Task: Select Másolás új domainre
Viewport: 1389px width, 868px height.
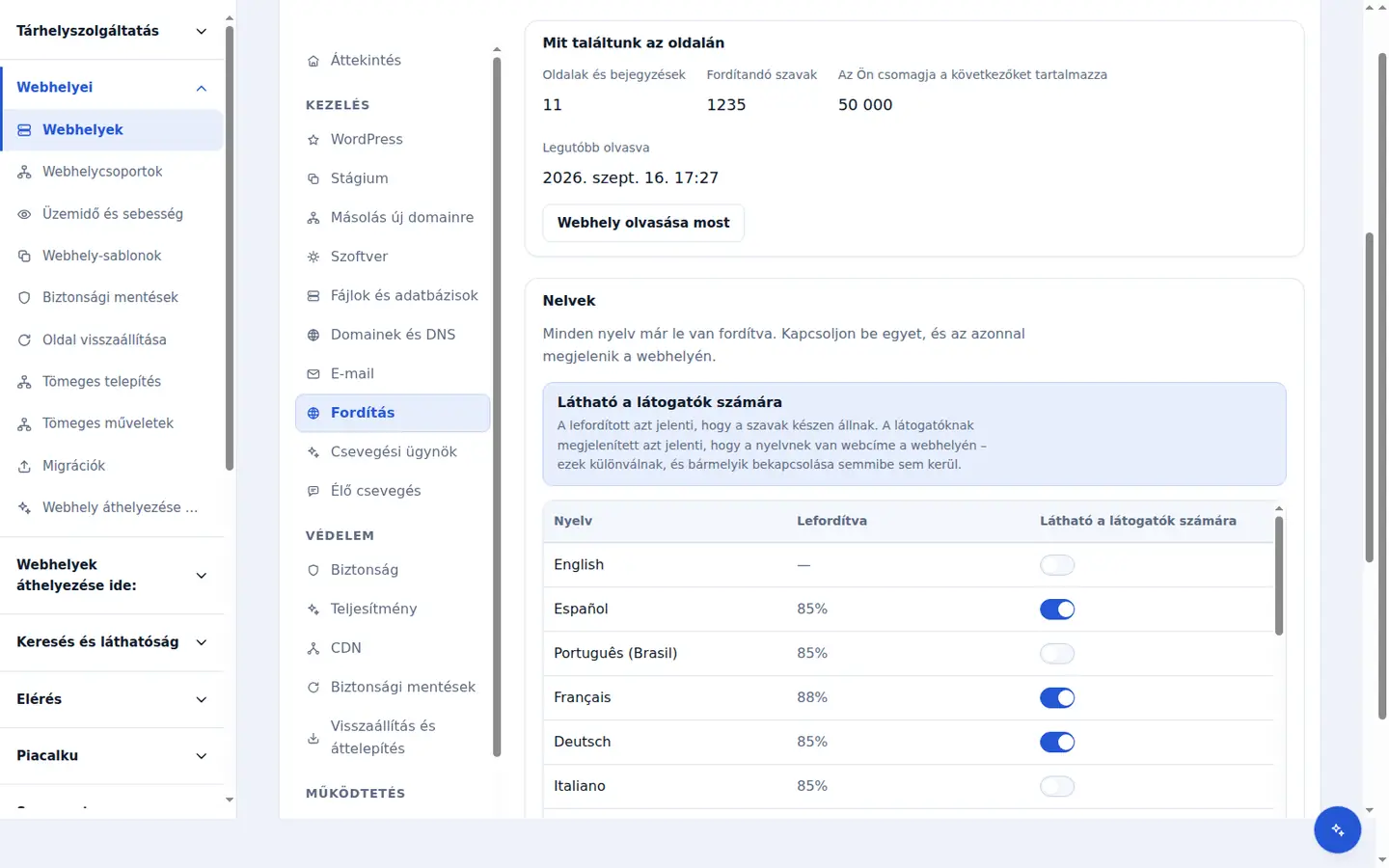Action: coord(393,218)
